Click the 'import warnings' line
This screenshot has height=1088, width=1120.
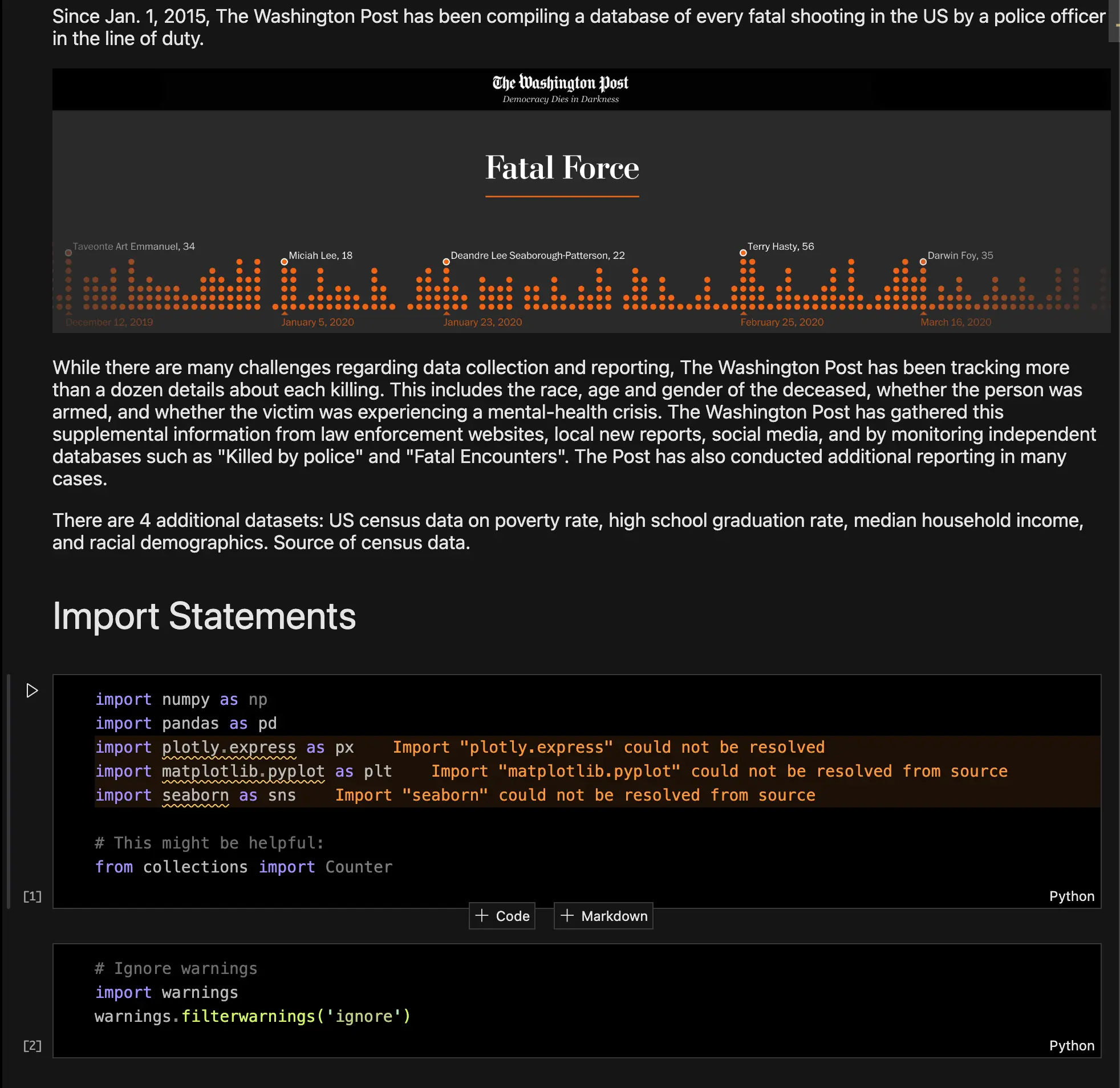(167, 993)
